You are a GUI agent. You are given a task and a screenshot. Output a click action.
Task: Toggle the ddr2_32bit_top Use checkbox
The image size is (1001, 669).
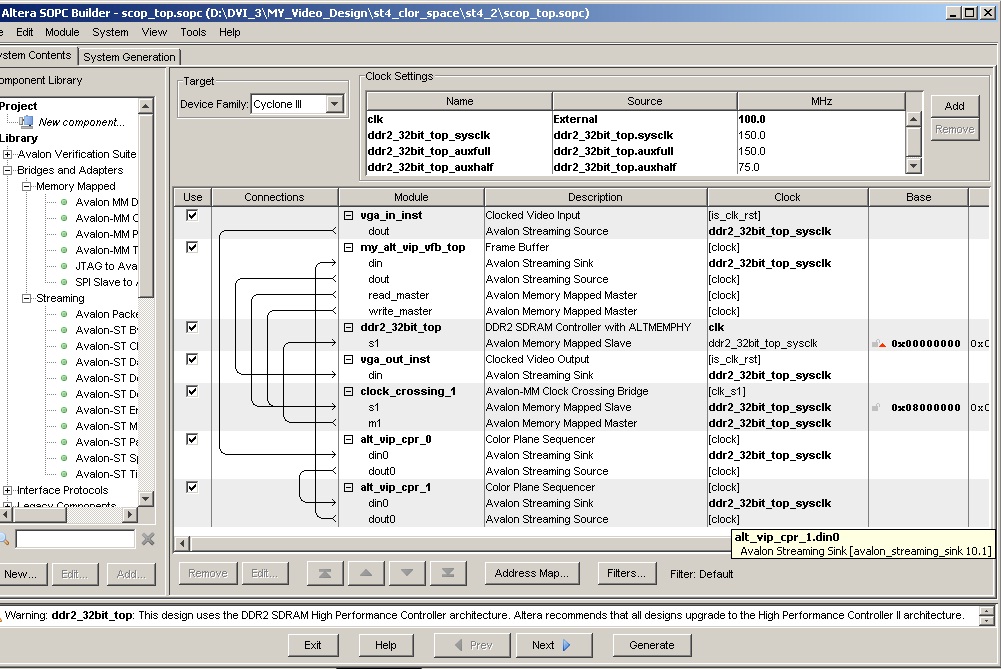click(192, 327)
